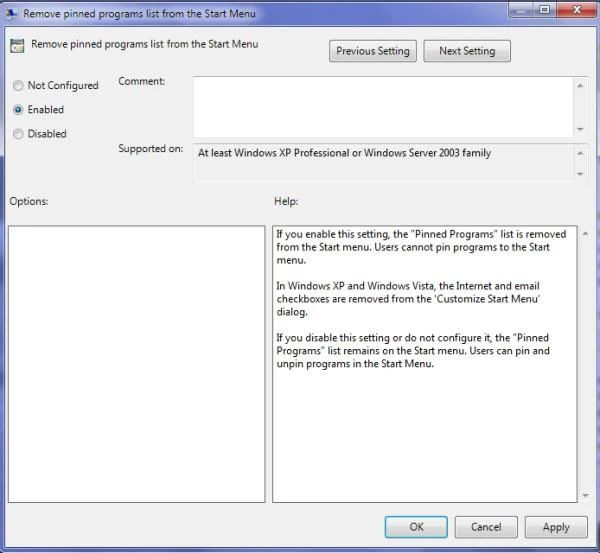Click Supported on scroll down arrow
Viewport: 600px width, 553px height.
pos(580,174)
